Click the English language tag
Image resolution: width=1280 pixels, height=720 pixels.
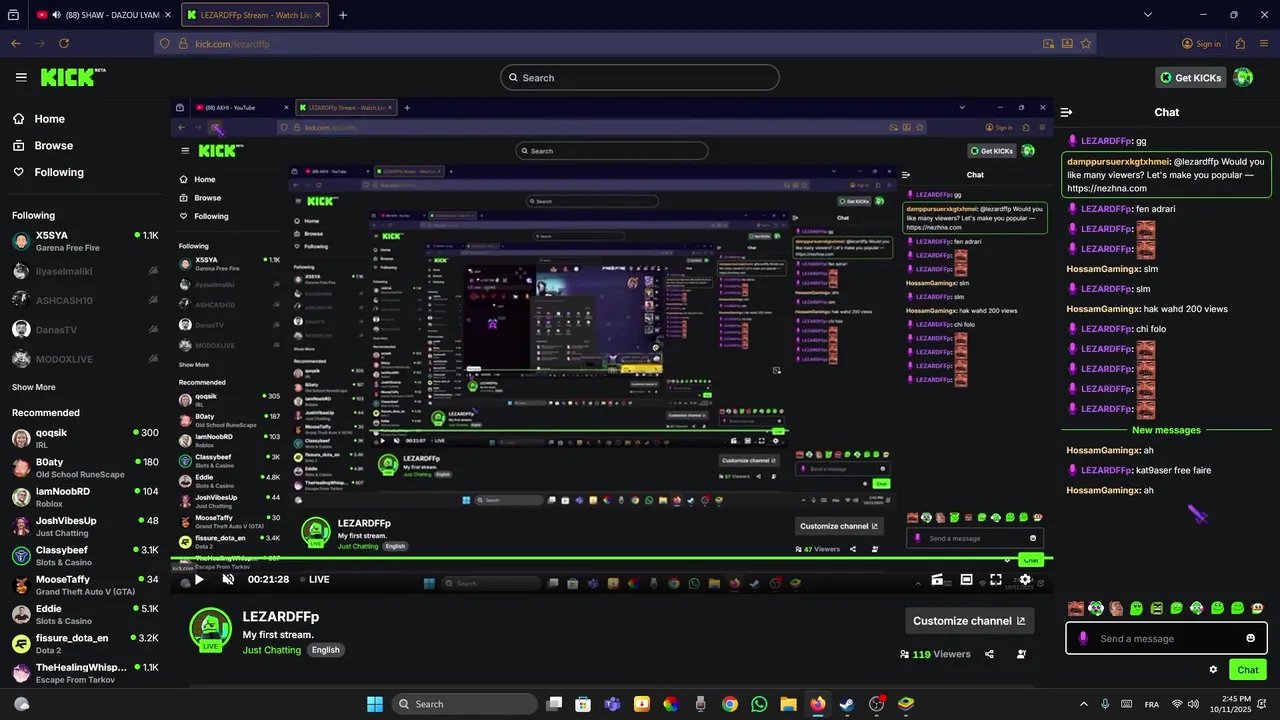326,650
